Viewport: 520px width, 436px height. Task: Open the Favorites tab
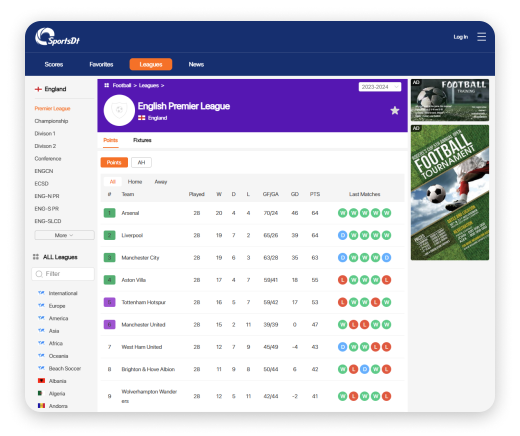tap(101, 64)
